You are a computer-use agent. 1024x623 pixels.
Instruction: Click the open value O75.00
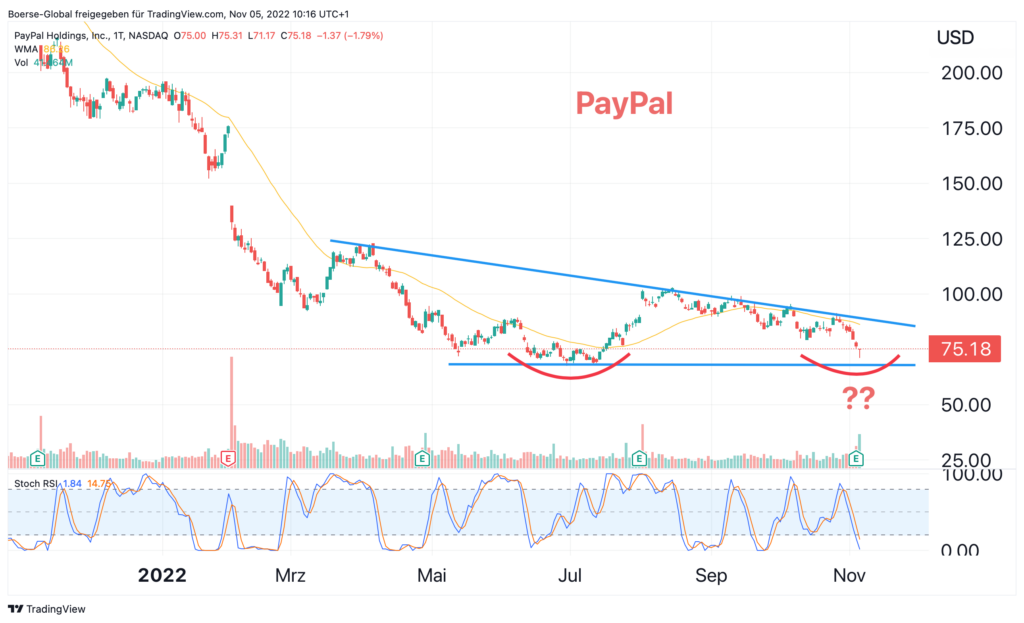[x=189, y=36]
